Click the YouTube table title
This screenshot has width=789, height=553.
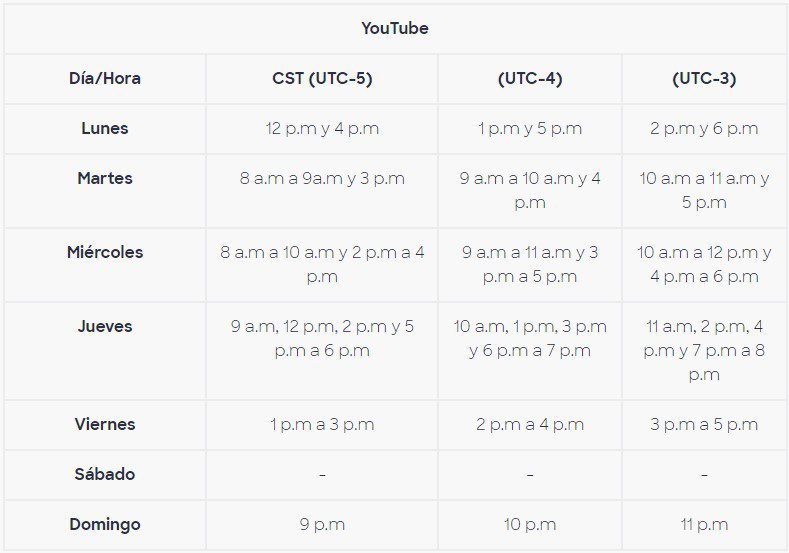tap(395, 29)
